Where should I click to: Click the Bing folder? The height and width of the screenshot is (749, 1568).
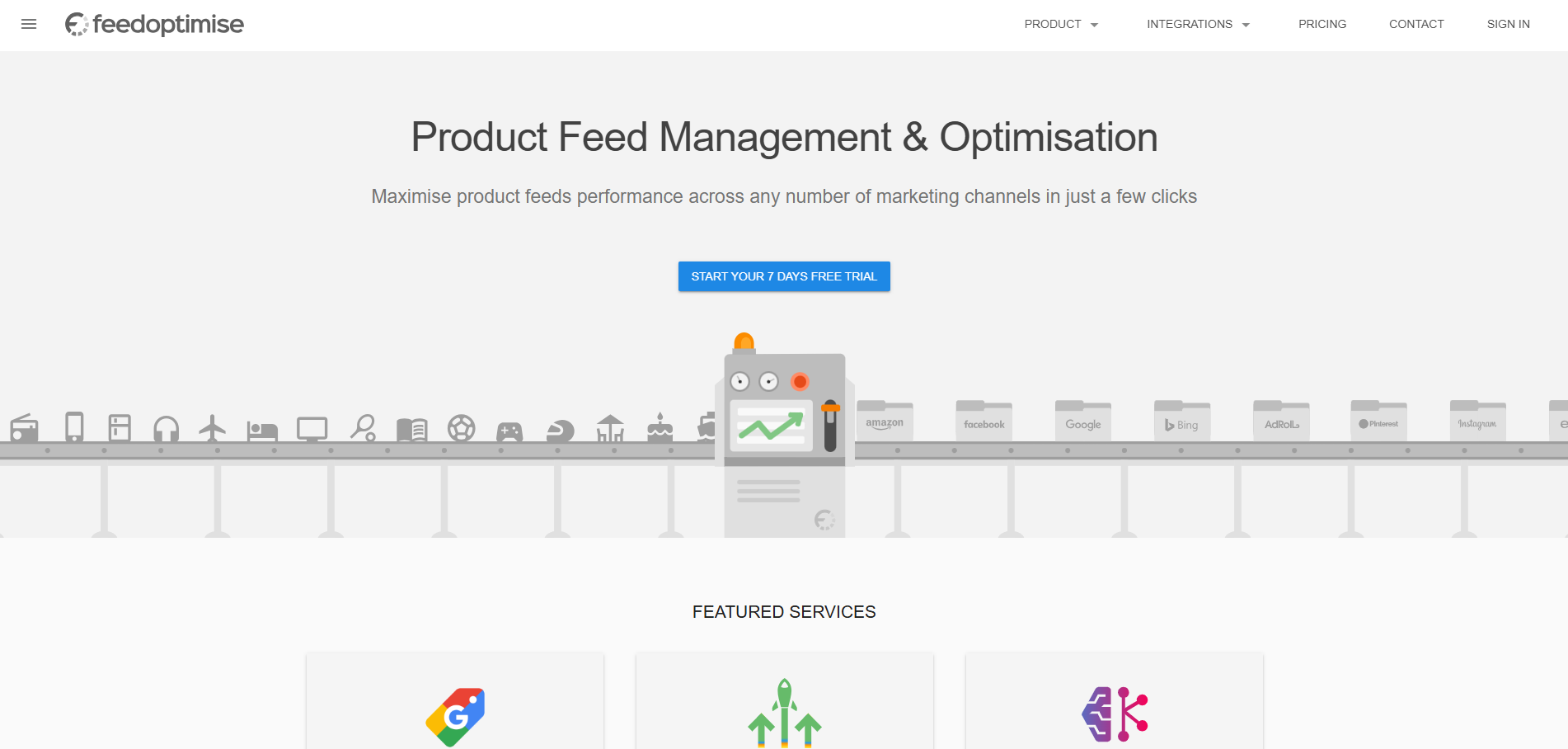1182,421
